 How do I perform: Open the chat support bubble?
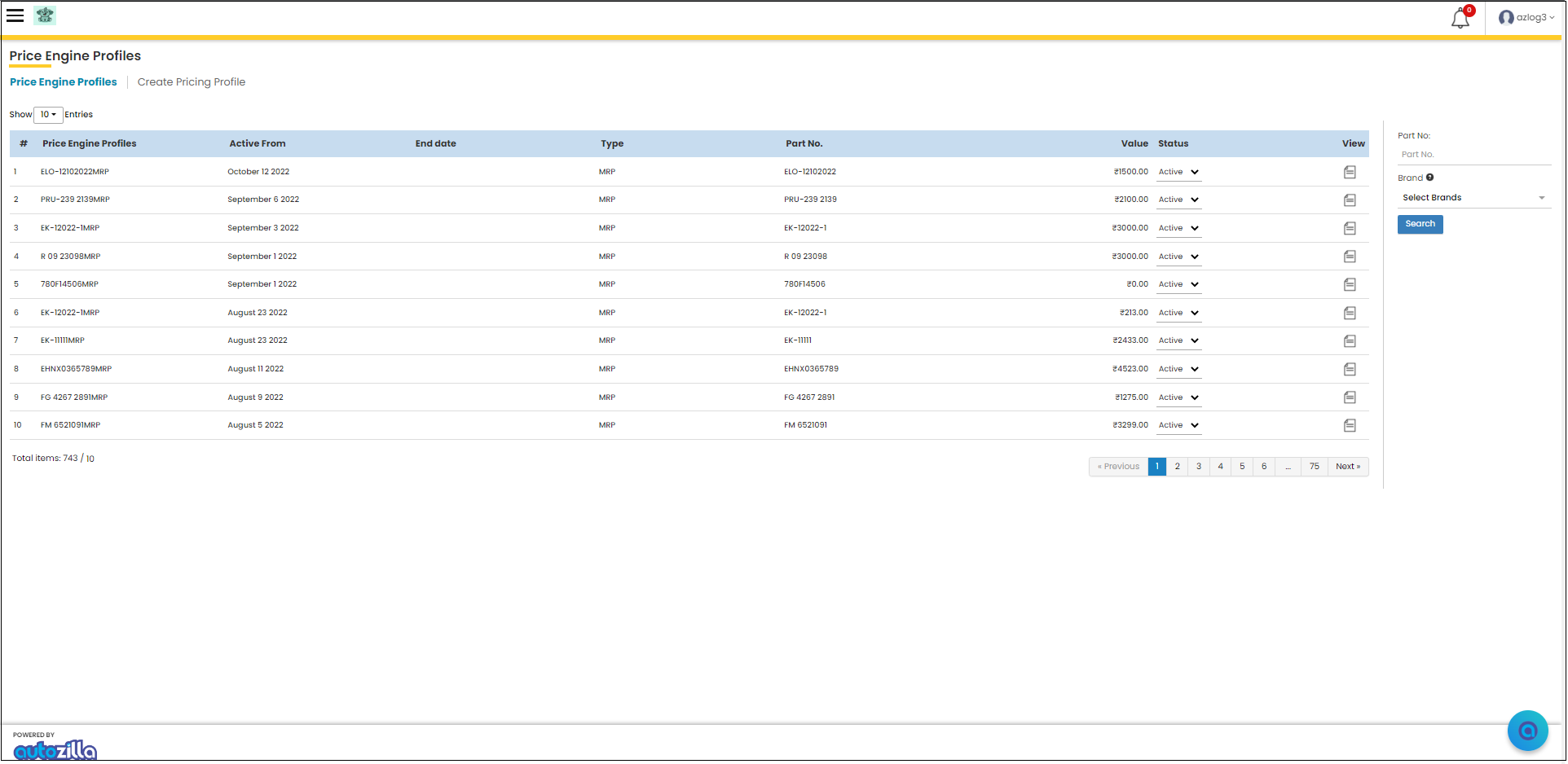1526,731
